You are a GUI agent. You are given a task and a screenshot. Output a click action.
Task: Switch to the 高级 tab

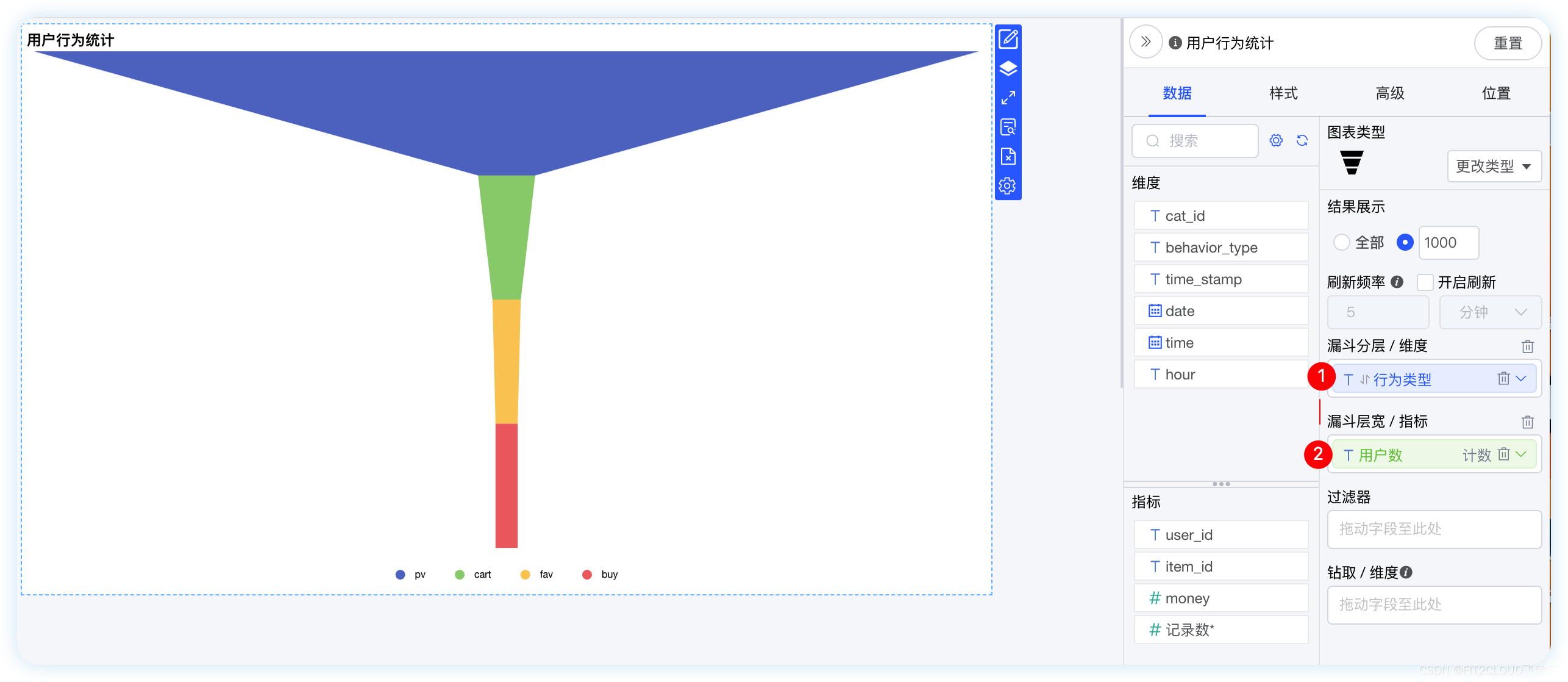coord(1383,92)
